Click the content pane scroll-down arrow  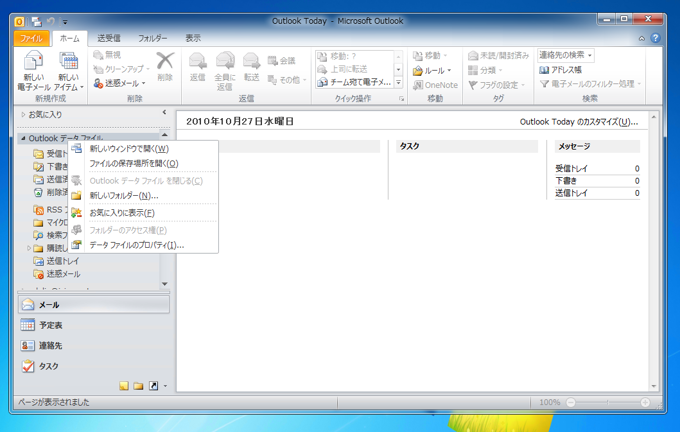(654, 386)
